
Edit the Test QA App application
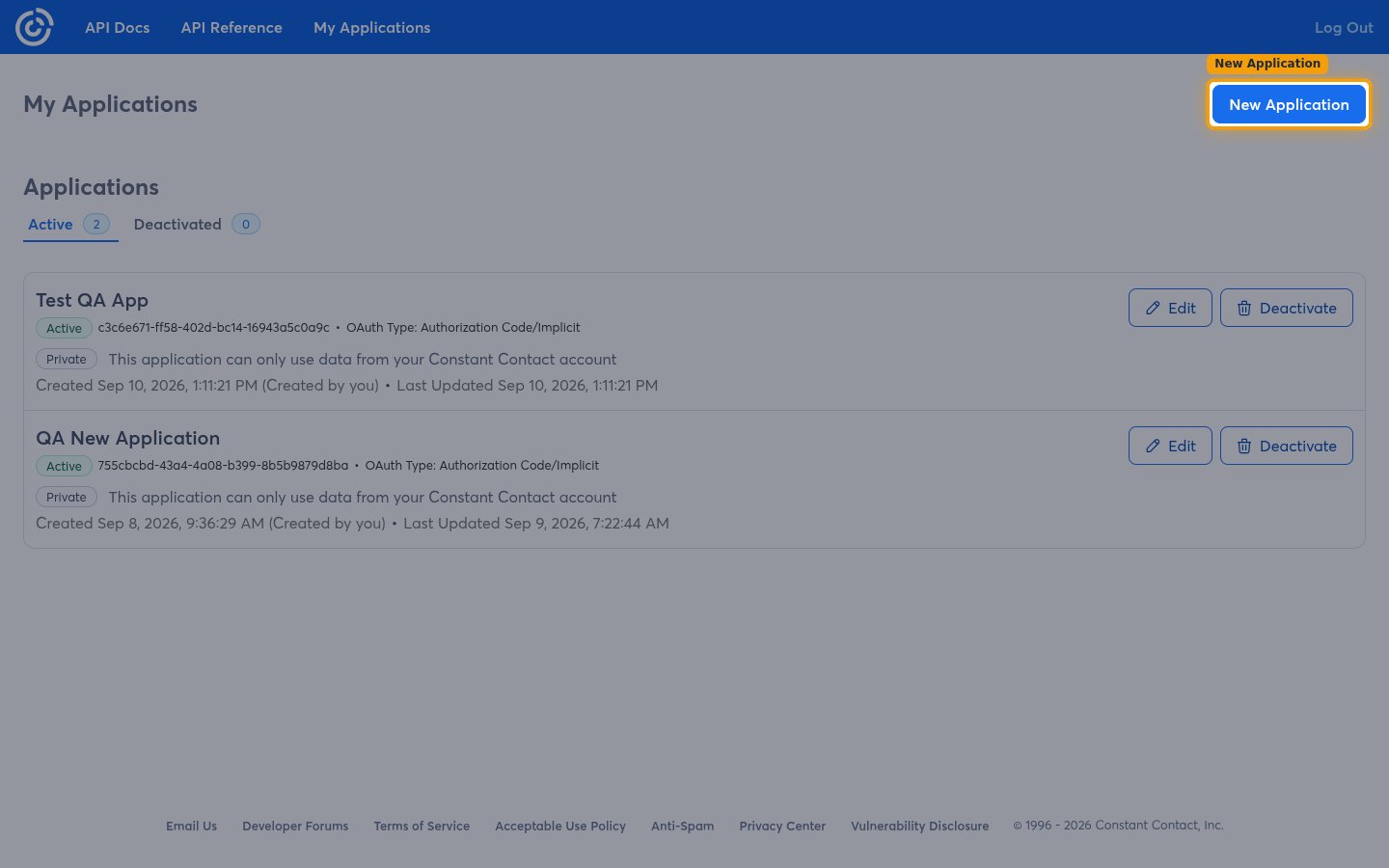coord(1170,308)
